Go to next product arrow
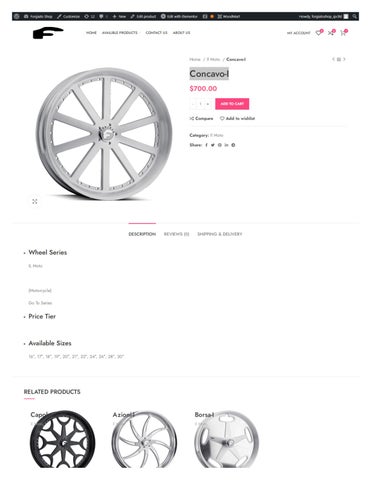The width and height of the screenshot is (371, 480). (x=344, y=59)
